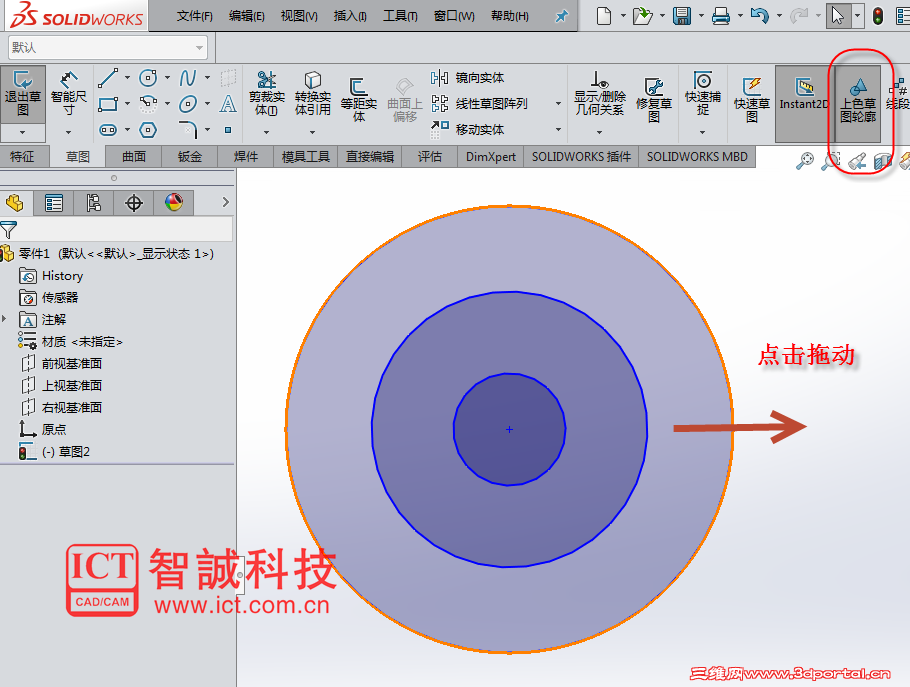The height and width of the screenshot is (687, 910).
Task: Open Convert Entities dropdown arrow
Action: point(313,133)
